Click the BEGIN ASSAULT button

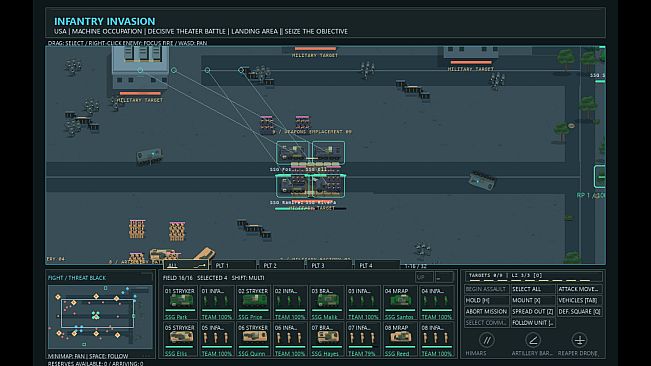(x=486, y=289)
